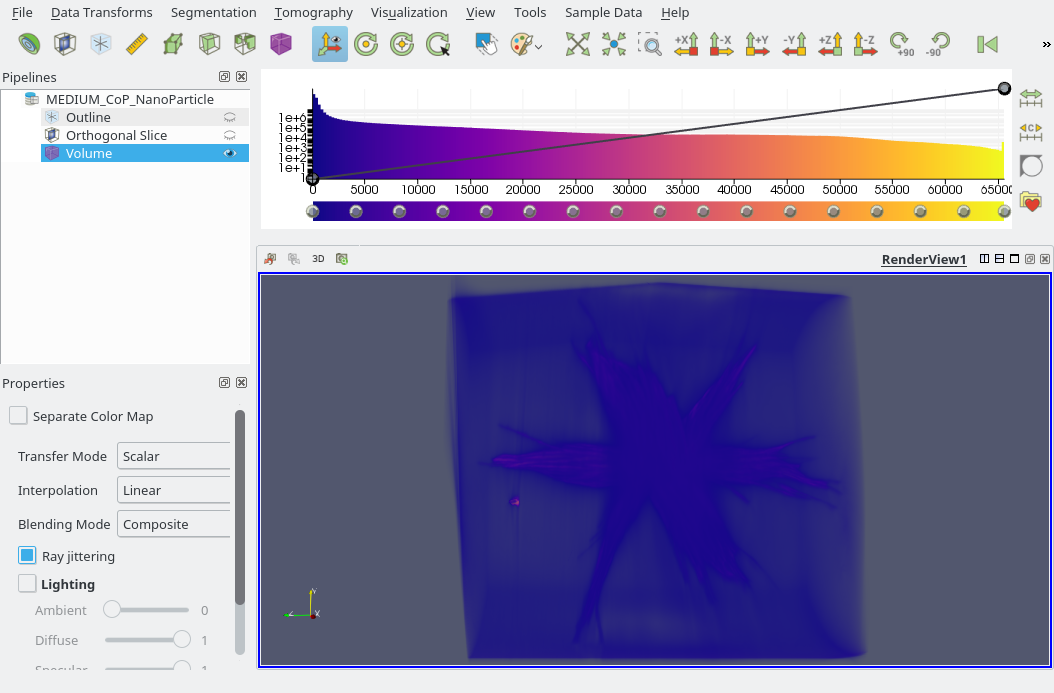Select the Orthogonal Slice pipeline row
The width and height of the screenshot is (1054, 693).
145,135
